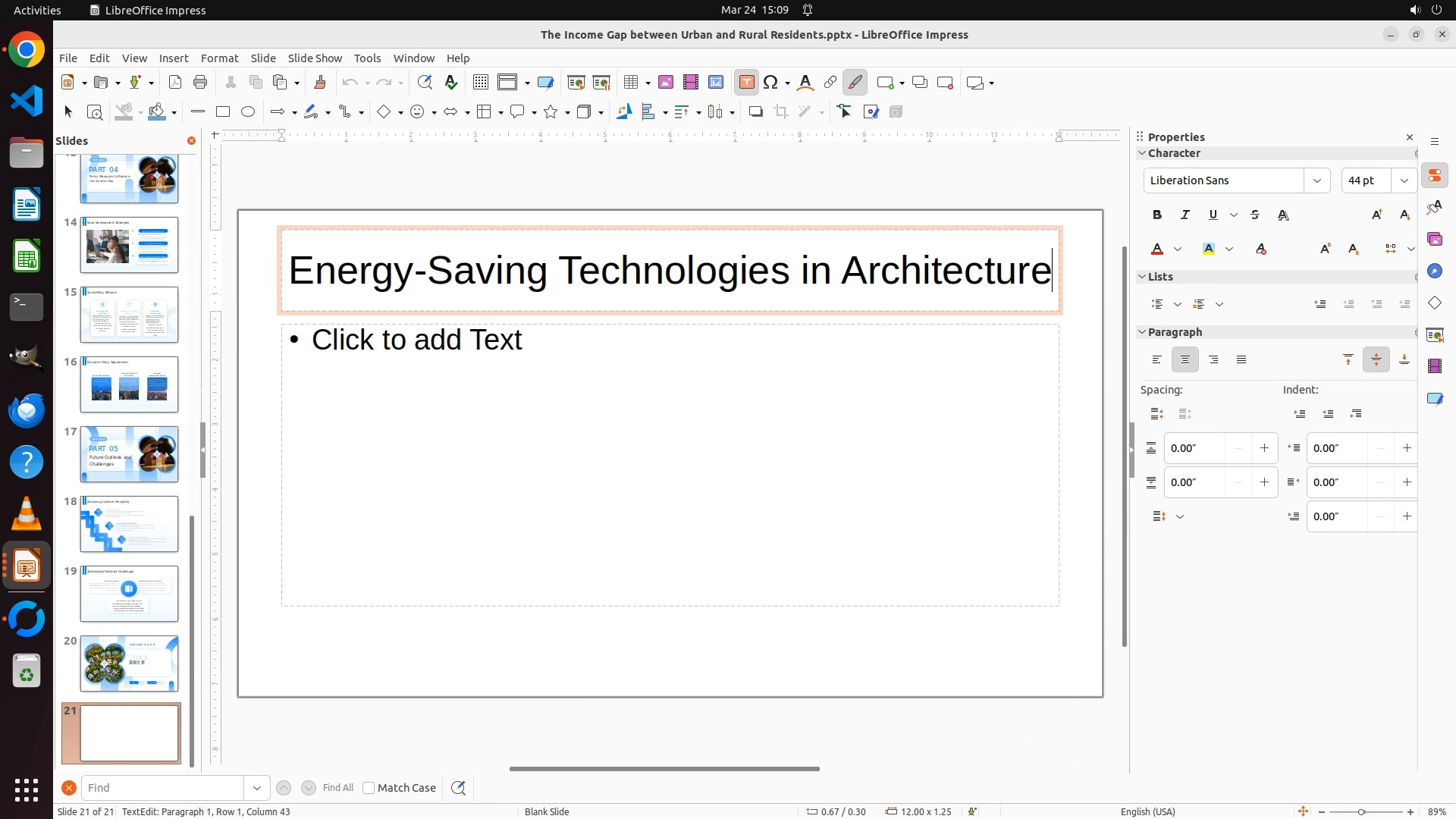The image size is (1456, 819).
Task: Select the Rectangle drawing tool
Action: 223,112
